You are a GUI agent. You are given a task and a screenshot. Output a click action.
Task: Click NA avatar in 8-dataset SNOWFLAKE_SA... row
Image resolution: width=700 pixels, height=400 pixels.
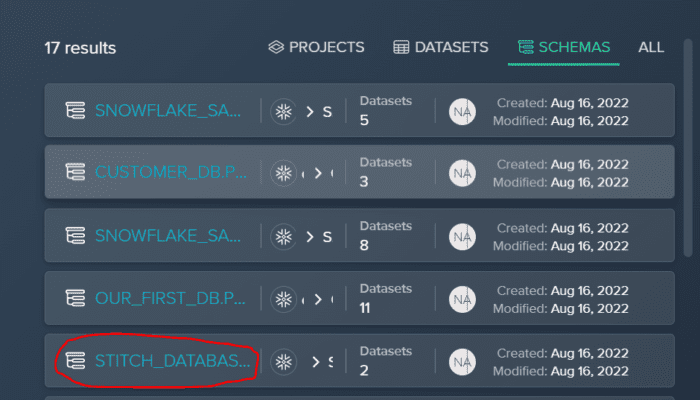point(462,237)
